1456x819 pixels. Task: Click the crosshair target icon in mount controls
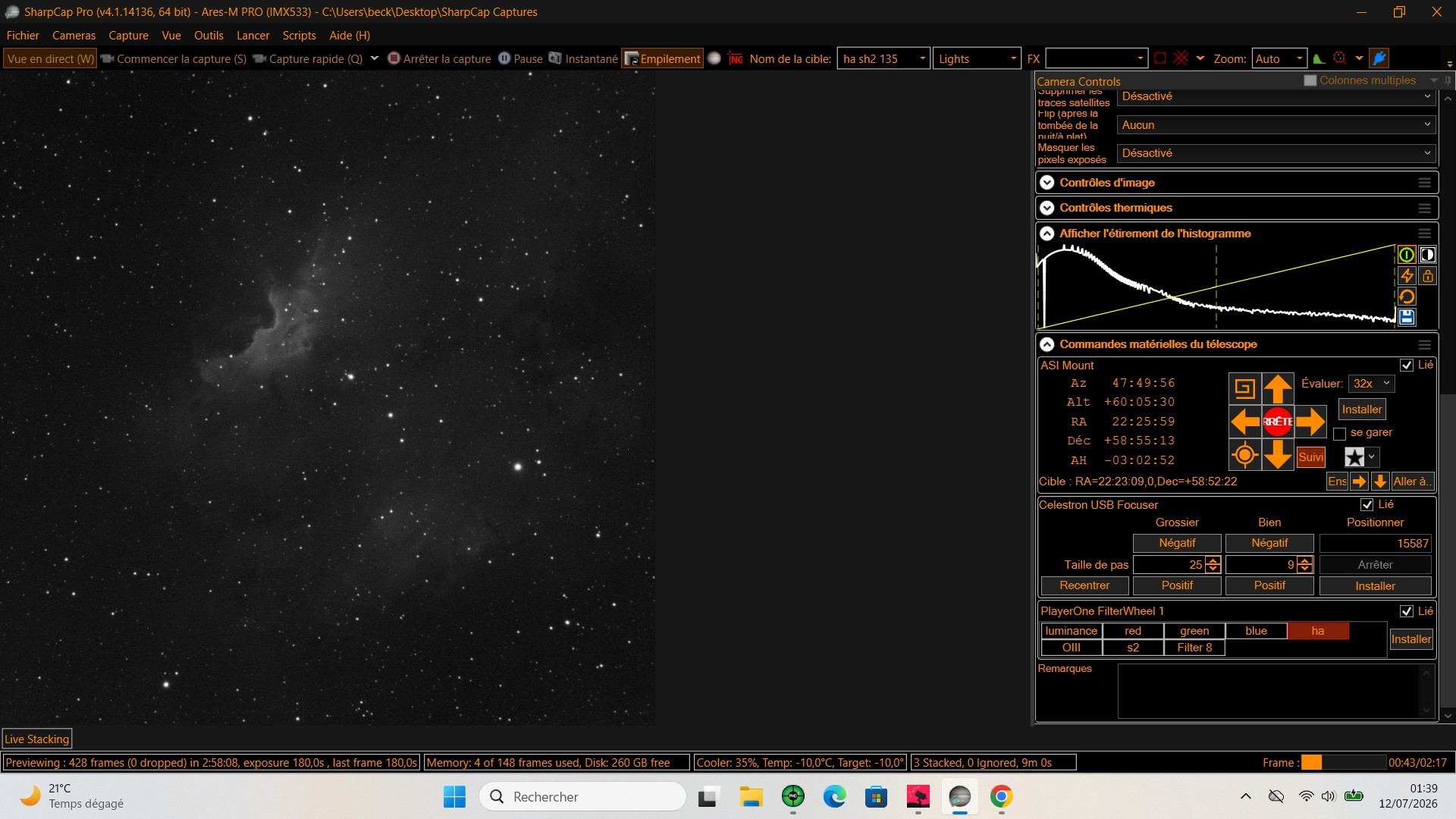(x=1244, y=455)
